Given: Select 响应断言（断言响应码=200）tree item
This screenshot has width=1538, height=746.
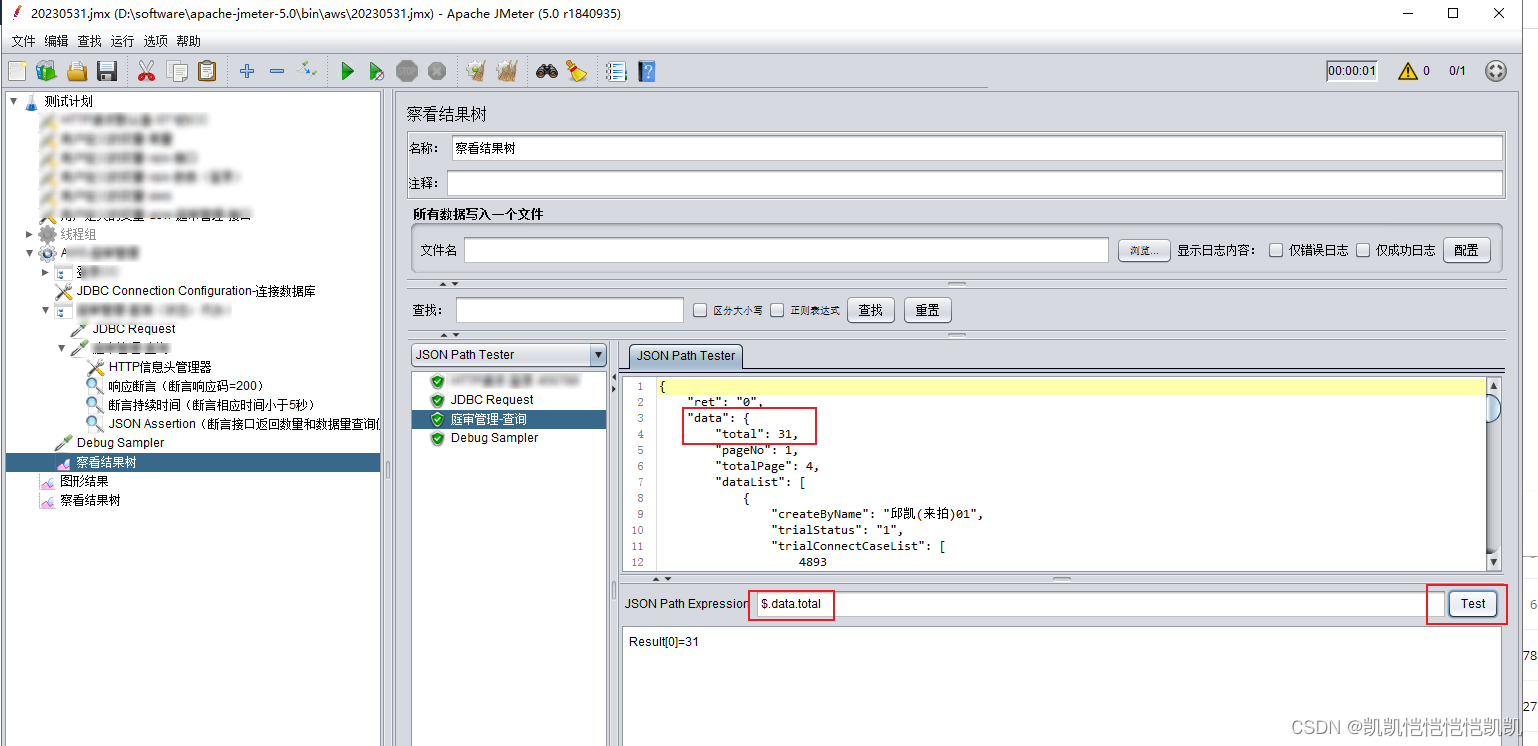Looking at the screenshot, I should (188, 386).
